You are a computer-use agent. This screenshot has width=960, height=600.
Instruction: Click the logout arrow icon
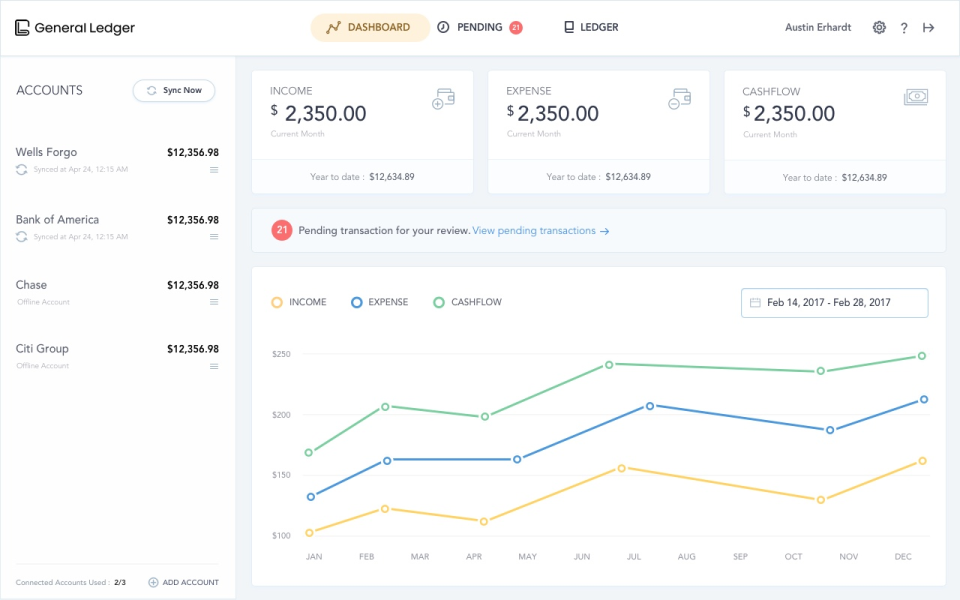click(x=928, y=28)
